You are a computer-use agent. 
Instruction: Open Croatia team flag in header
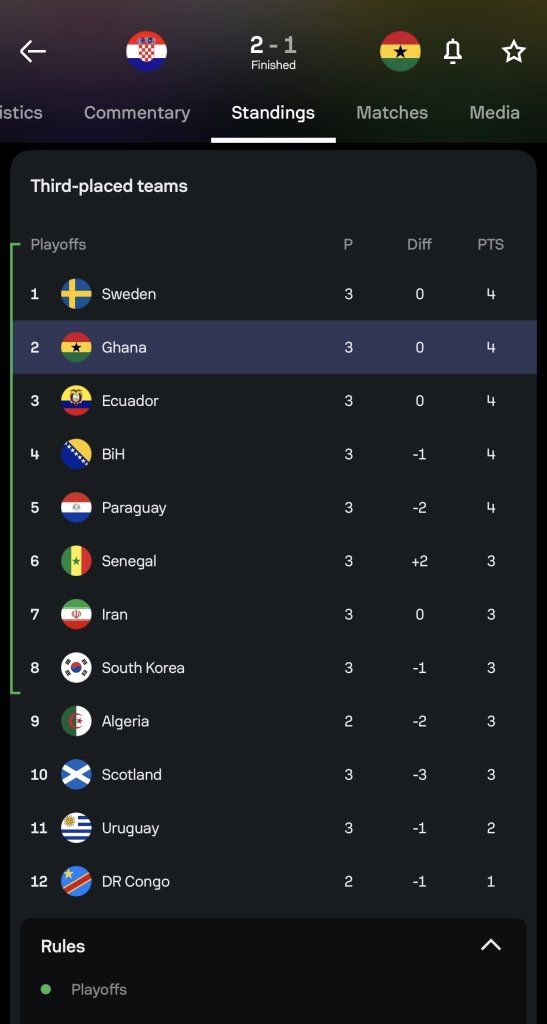coord(146,51)
